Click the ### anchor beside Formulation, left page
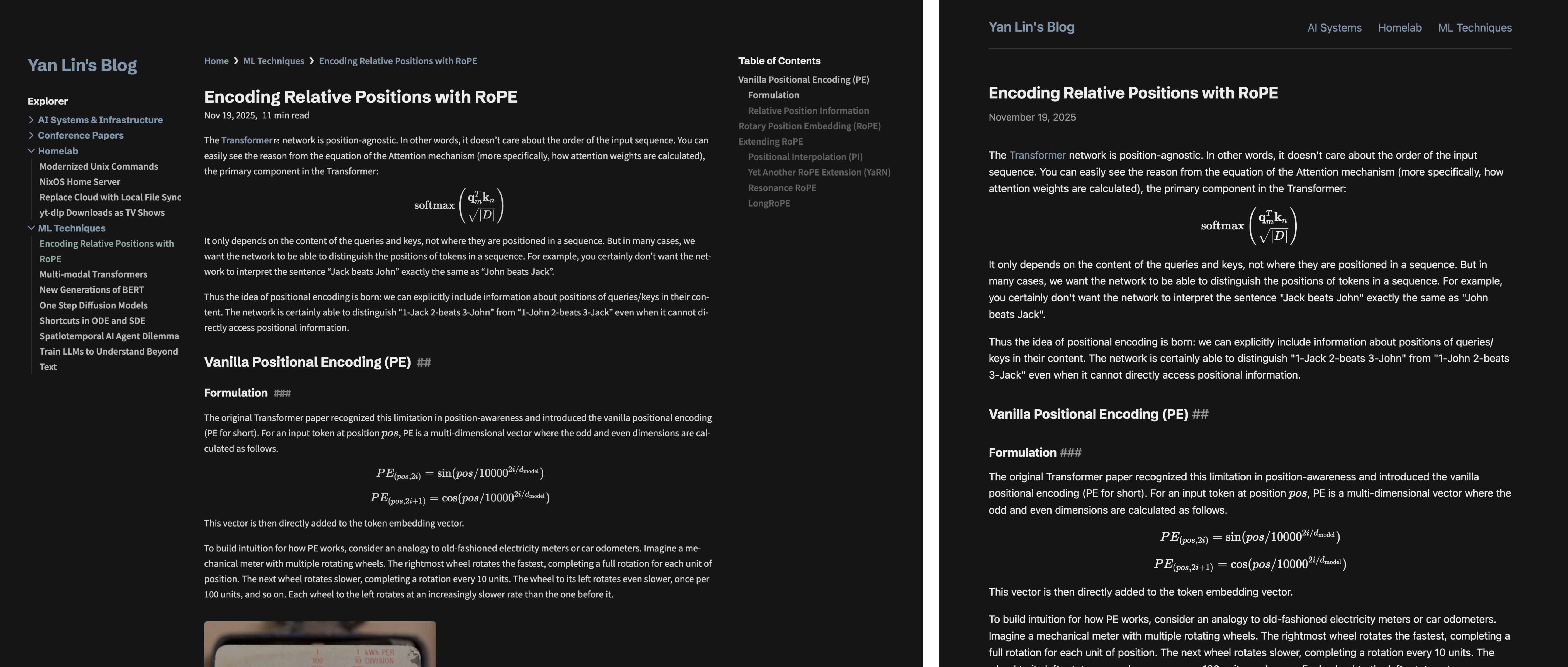 click(282, 393)
